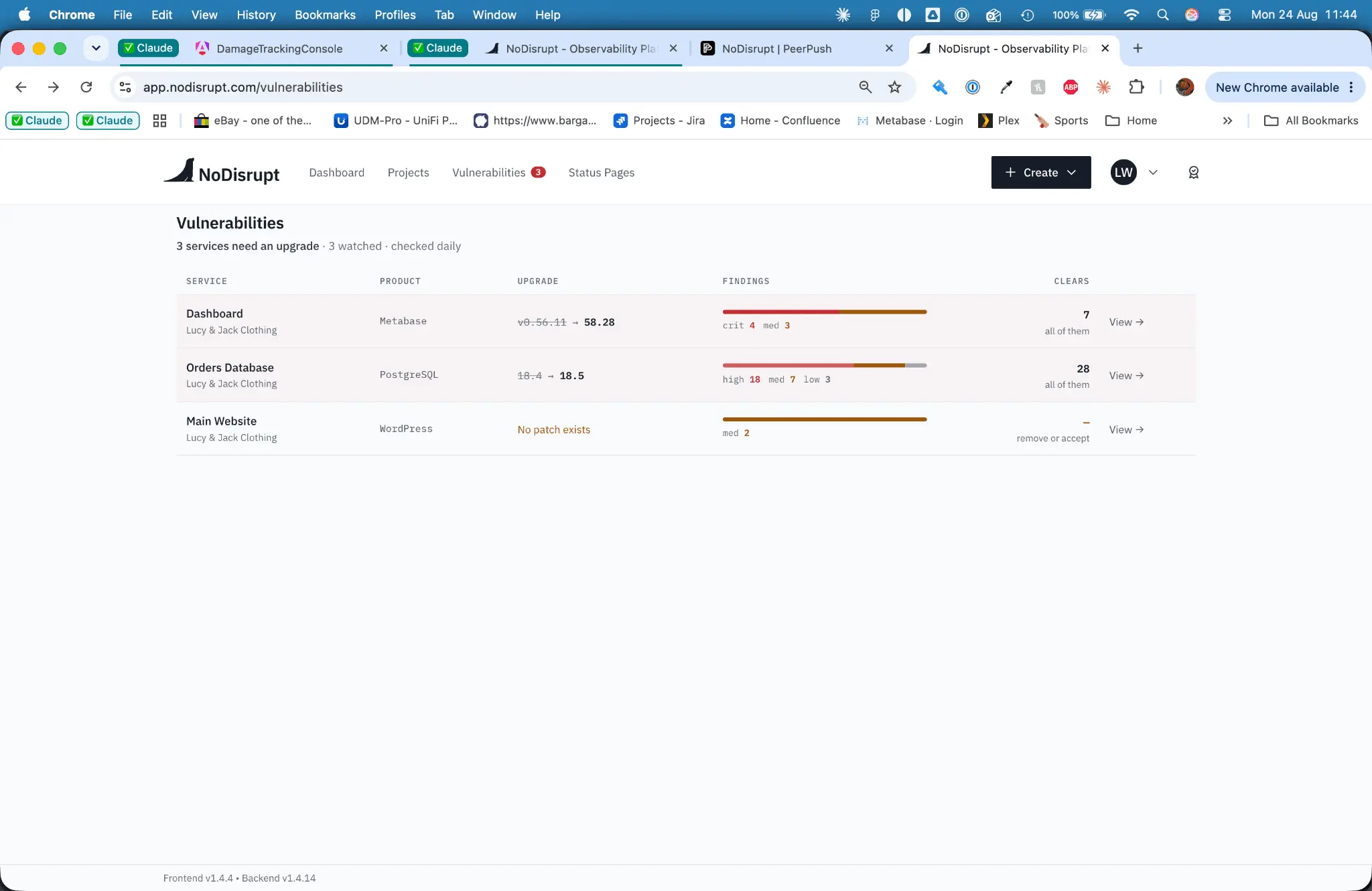
Task: Open the 1Password extension icon
Action: pyautogui.click(x=973, y=87)
